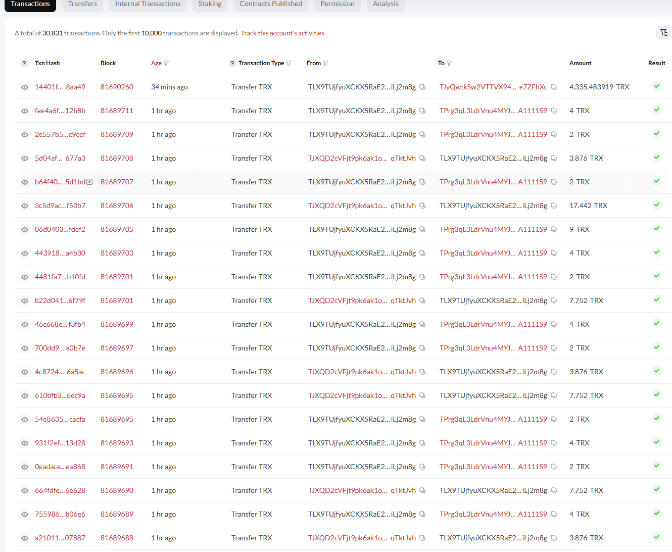This screenshot has width=672, height=552.
Task: Click the eye icon in the TxnHash header
Action: tap(25, 63)
